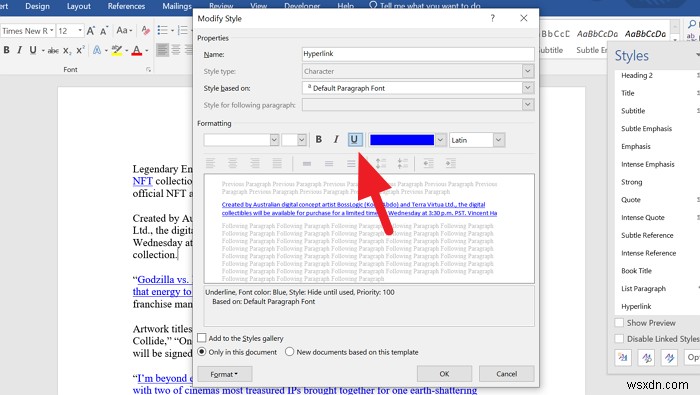
Task: Toggle Italic in the Word ribbon
Action: click(x=20, y=50)
